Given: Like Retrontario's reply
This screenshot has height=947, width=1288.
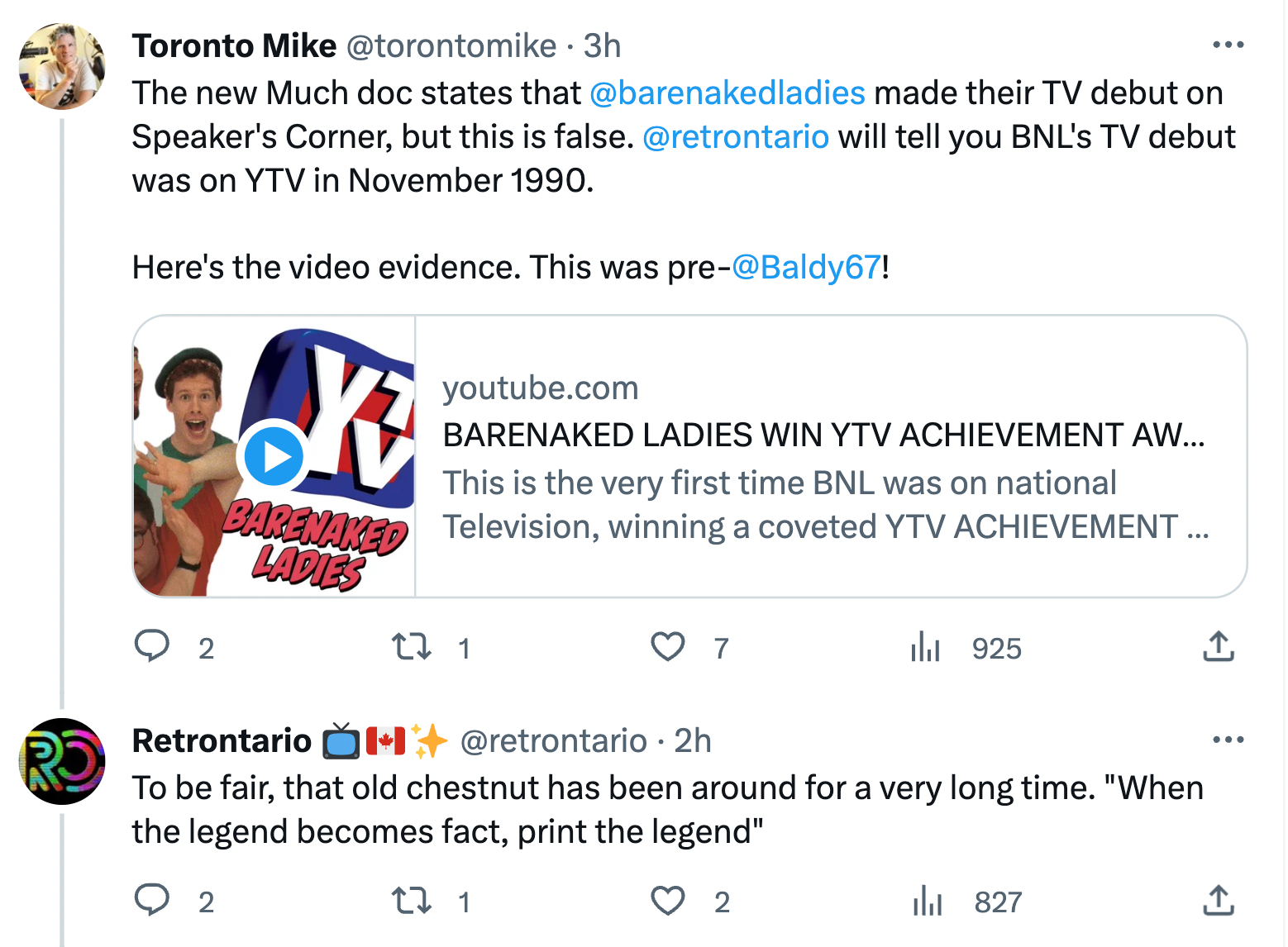Looking at the screenshot, I should click(668, 901).
